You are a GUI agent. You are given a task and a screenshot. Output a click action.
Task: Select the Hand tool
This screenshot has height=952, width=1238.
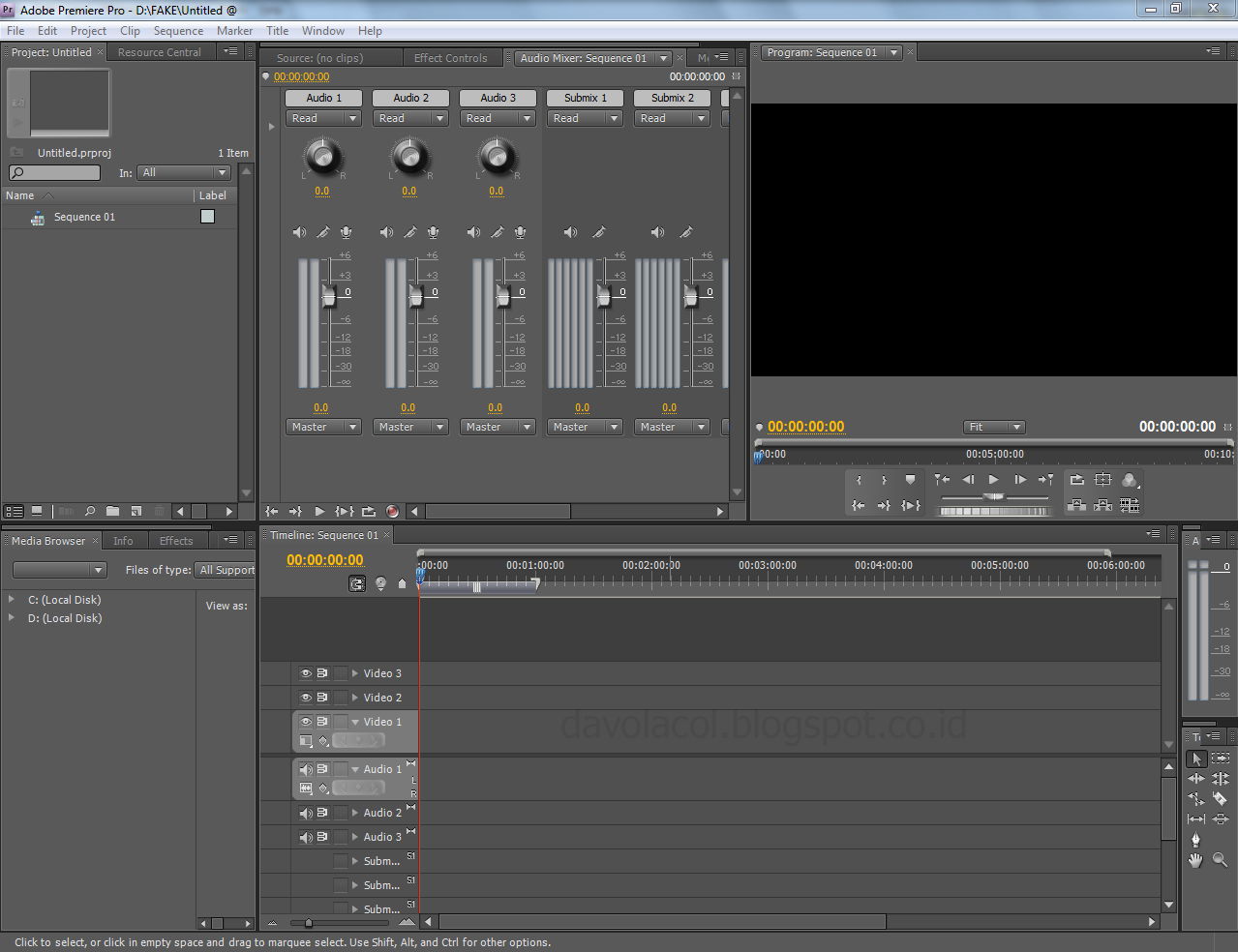point(1196,860)
